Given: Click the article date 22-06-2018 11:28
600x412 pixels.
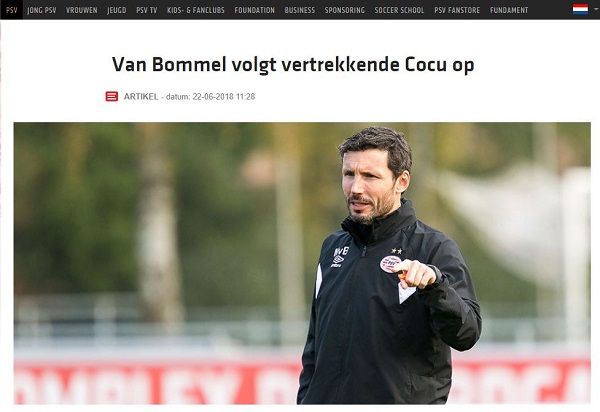Looking at the screenshot, I should coord(224,97).
